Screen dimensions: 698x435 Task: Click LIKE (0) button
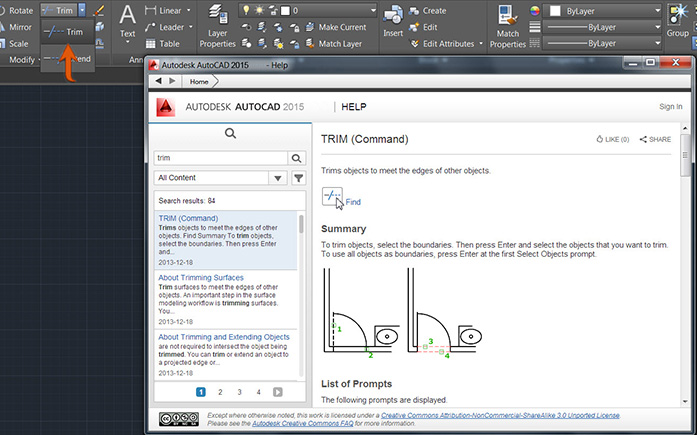613,139
